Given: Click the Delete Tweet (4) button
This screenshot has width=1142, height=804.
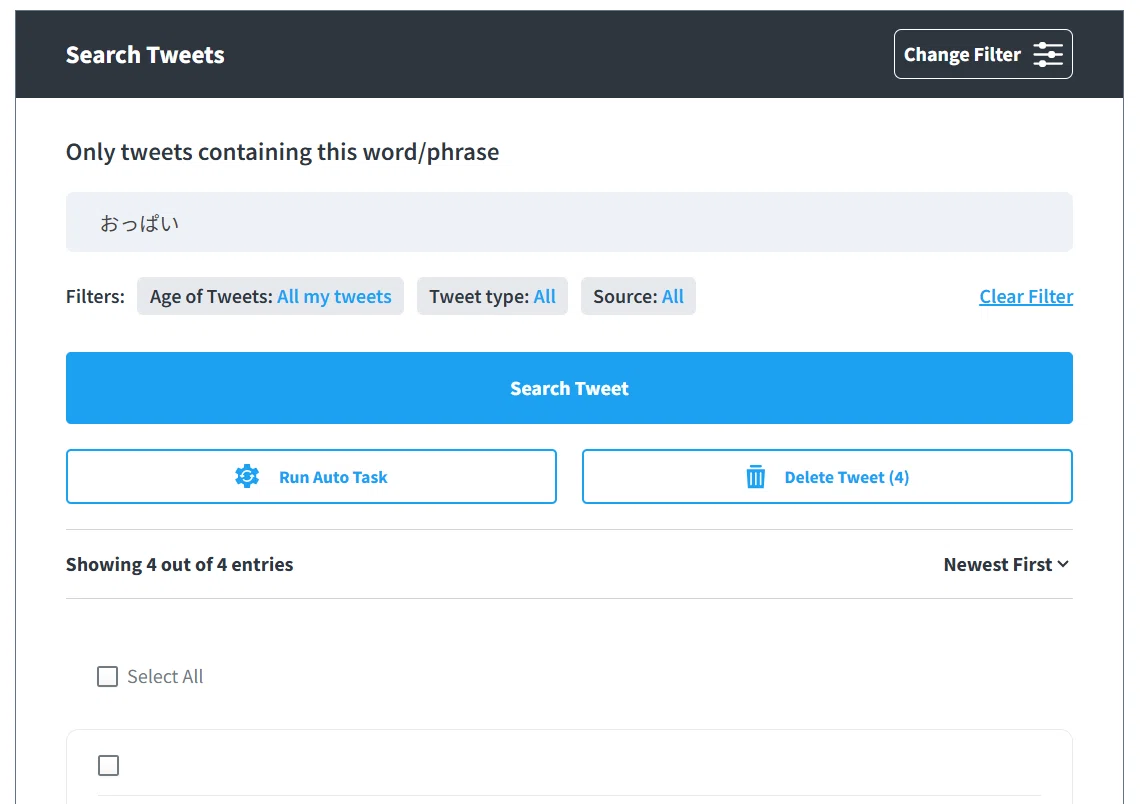Looking at the screenshot, I should [x=827, y=476].
